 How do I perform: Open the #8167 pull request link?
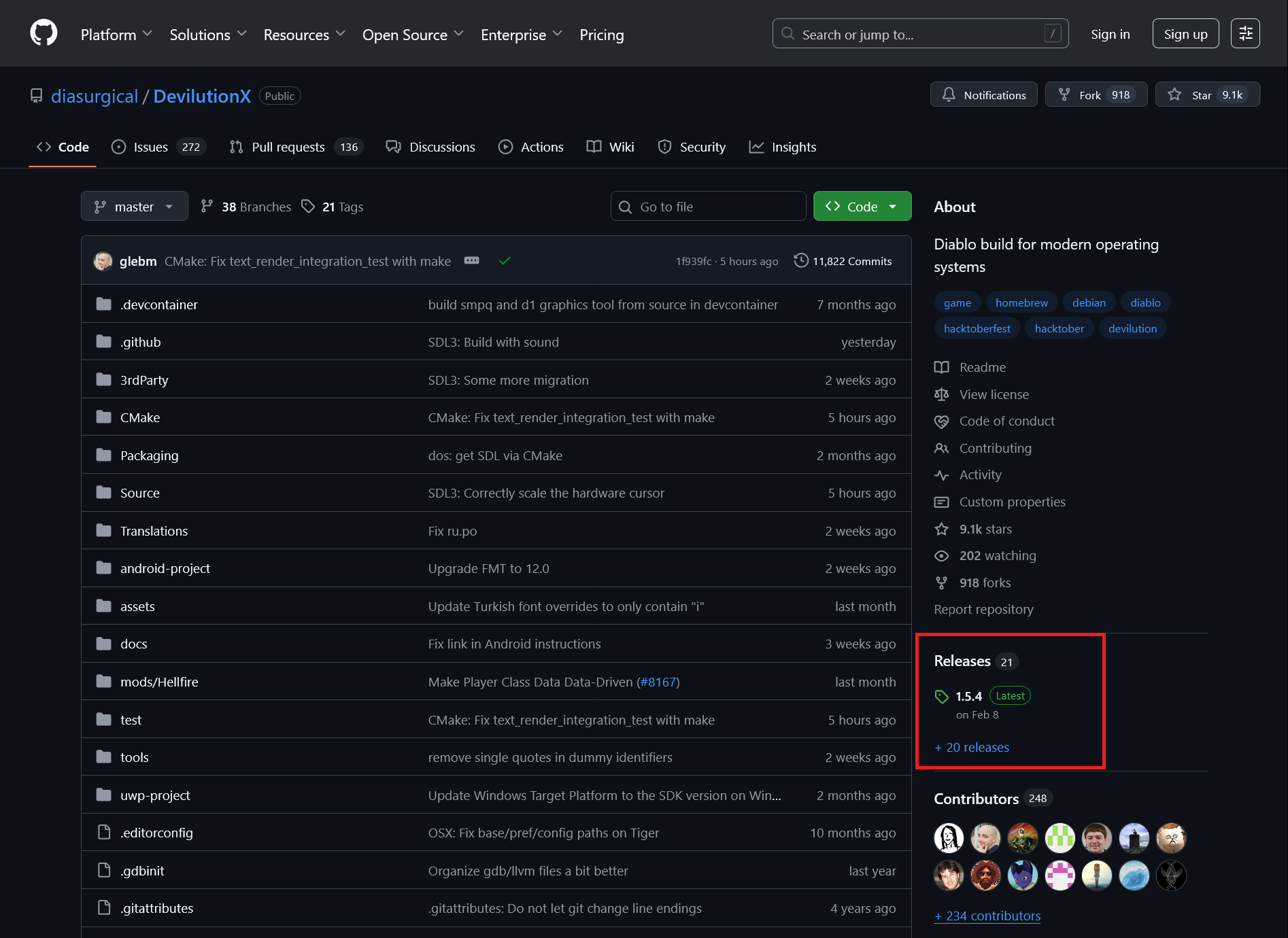point(658,682)
